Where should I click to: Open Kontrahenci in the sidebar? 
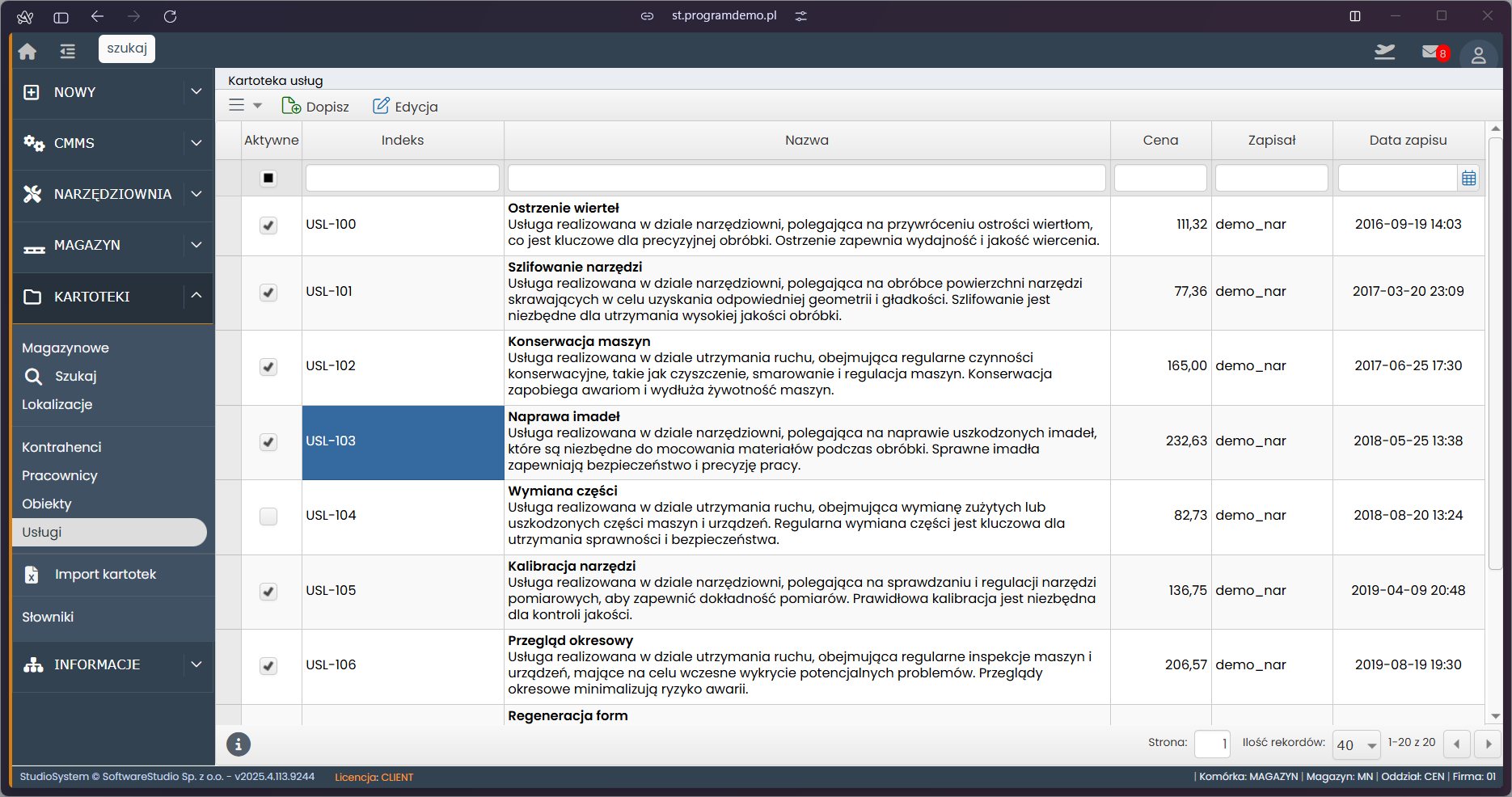tap(61, 447)
